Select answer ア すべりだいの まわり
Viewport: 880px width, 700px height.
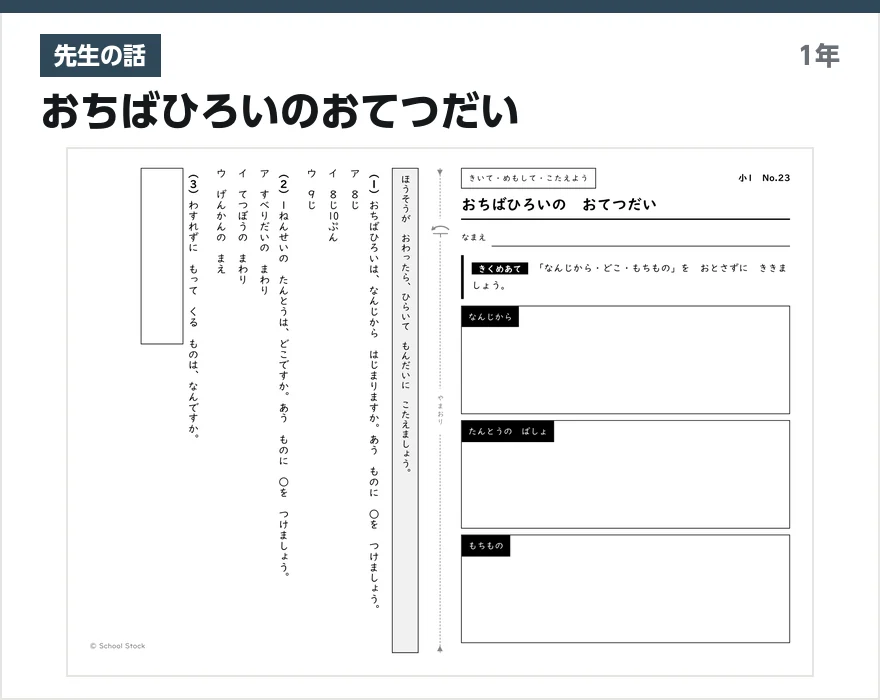point(264,231)
